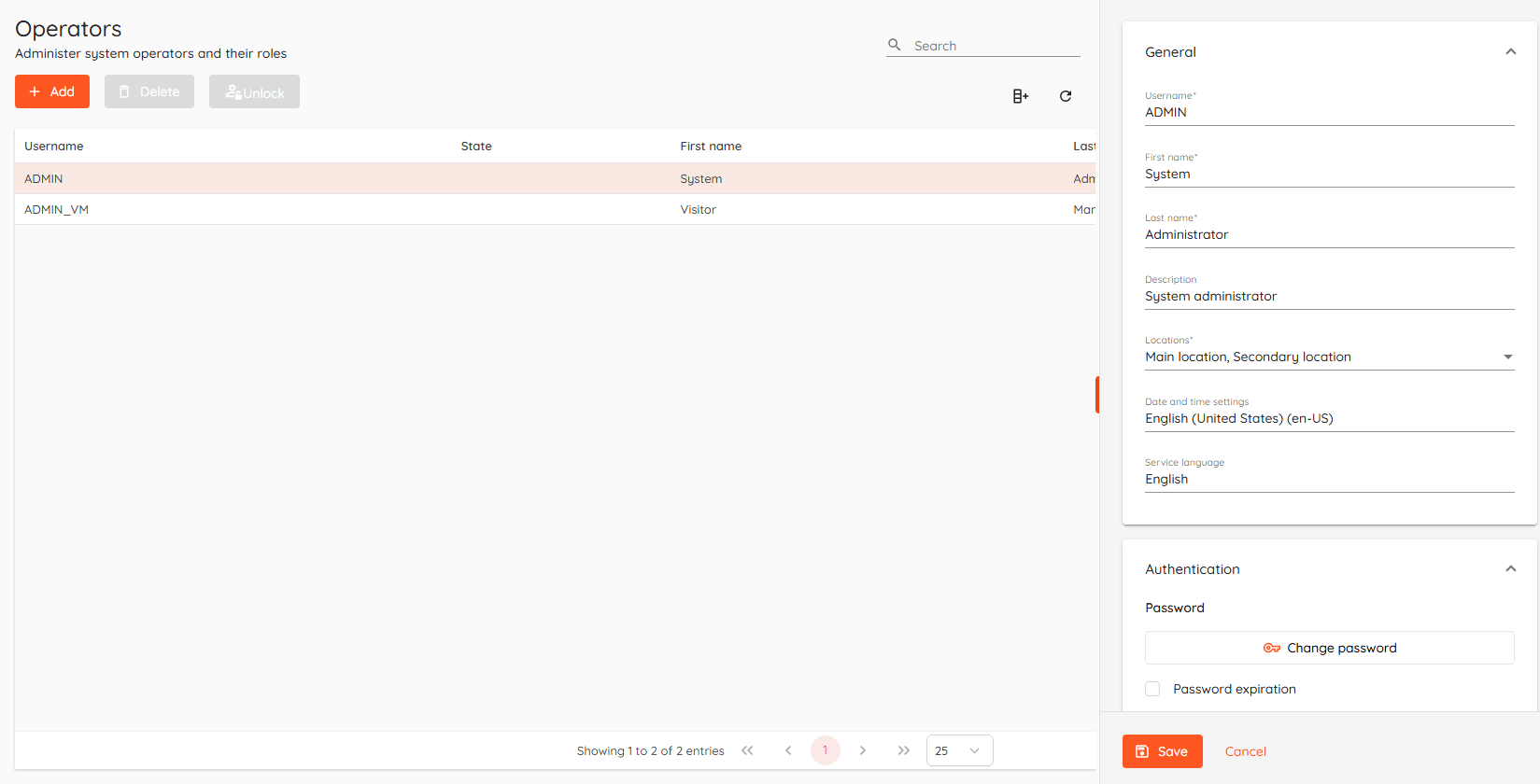The width and height of the screenshot is (1540, 784).
Task: Click the Cancel link
Action: pyautogui.click(x=1245, y=751)
